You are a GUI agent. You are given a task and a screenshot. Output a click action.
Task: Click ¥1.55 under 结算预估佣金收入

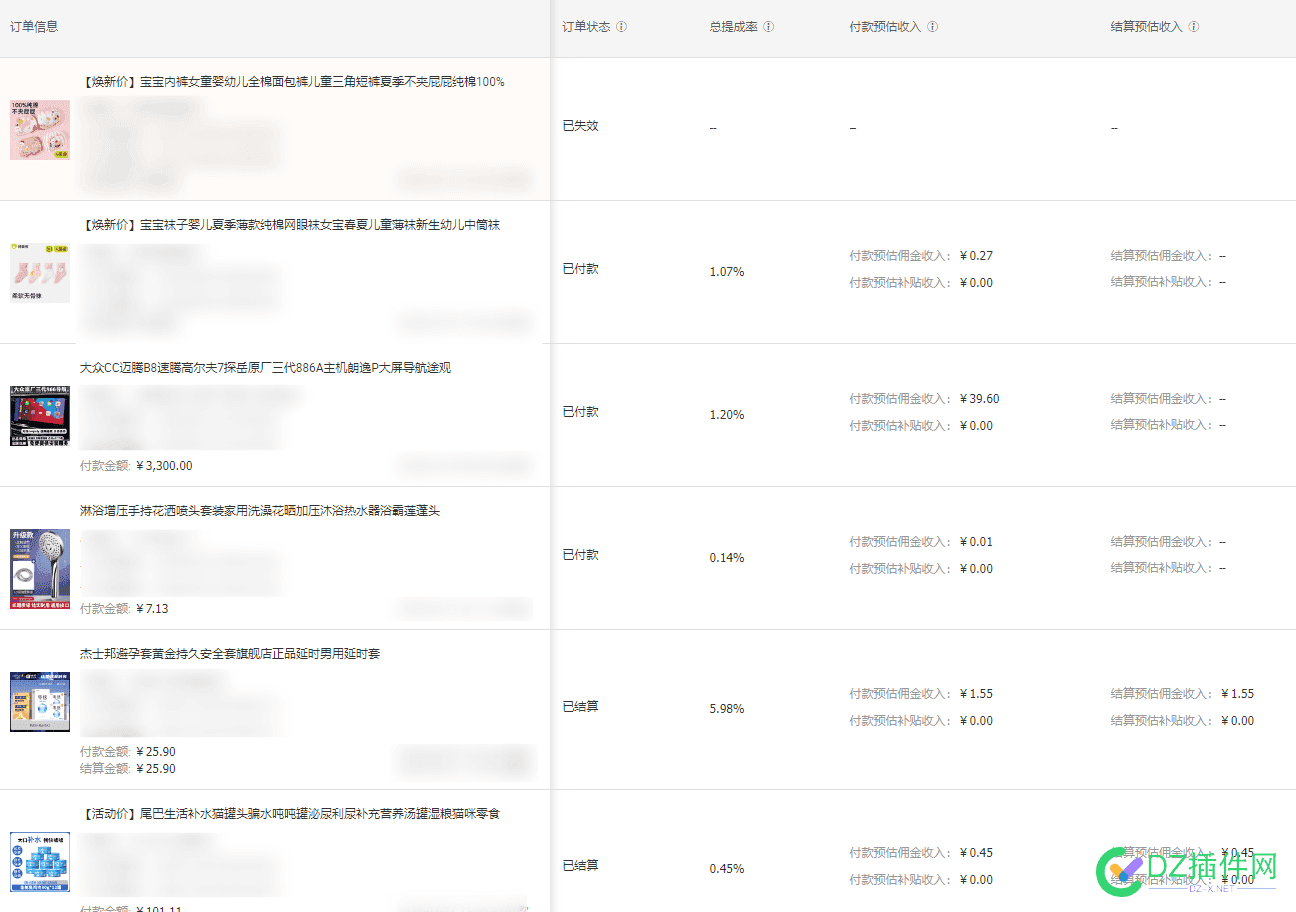tap(1237, 694)
